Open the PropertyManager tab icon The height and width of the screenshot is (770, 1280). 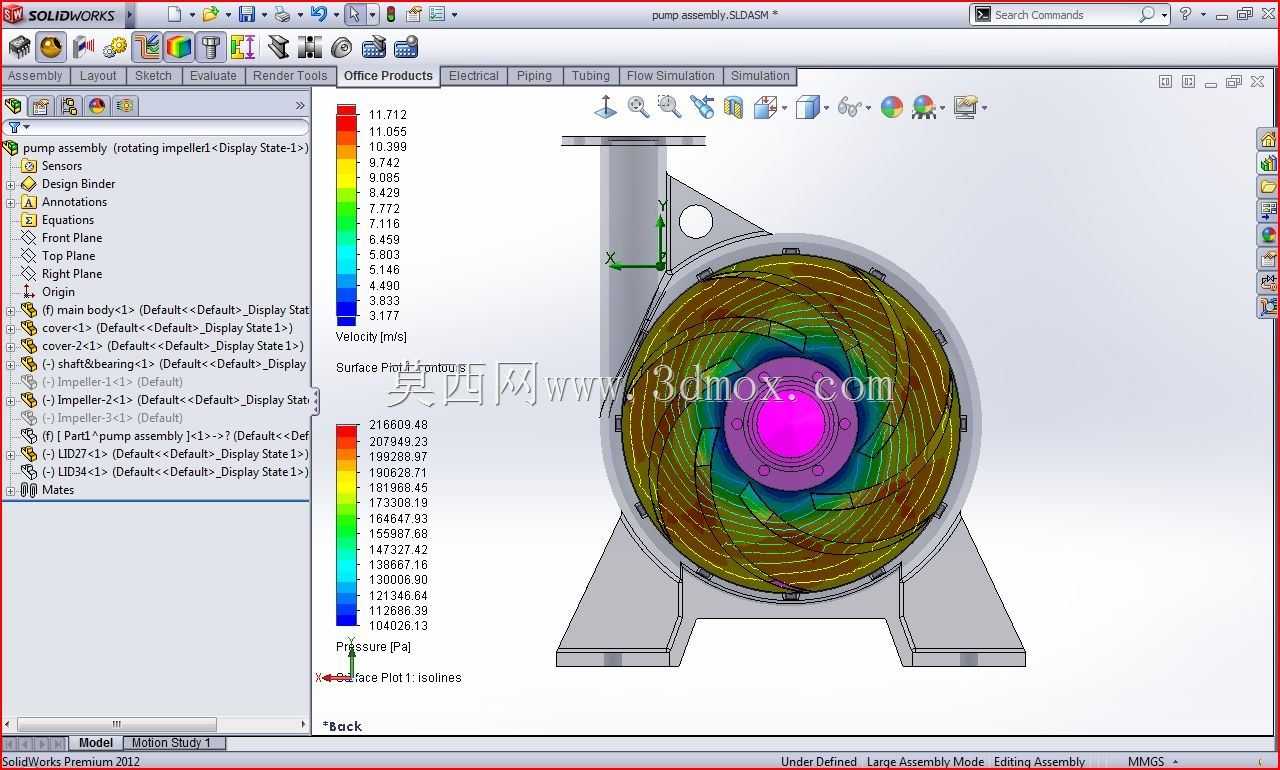pos(41,105)
